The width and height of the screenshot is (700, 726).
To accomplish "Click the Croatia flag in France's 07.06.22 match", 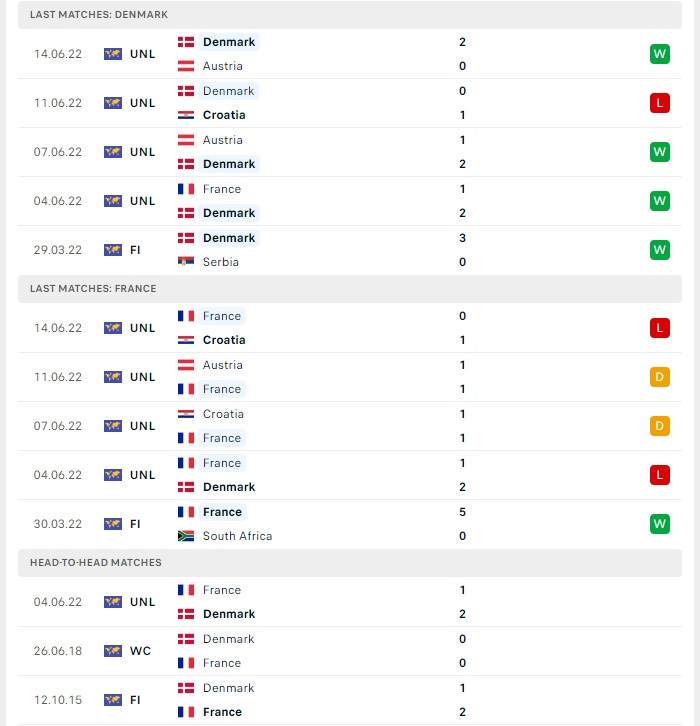I will [186, 413].
